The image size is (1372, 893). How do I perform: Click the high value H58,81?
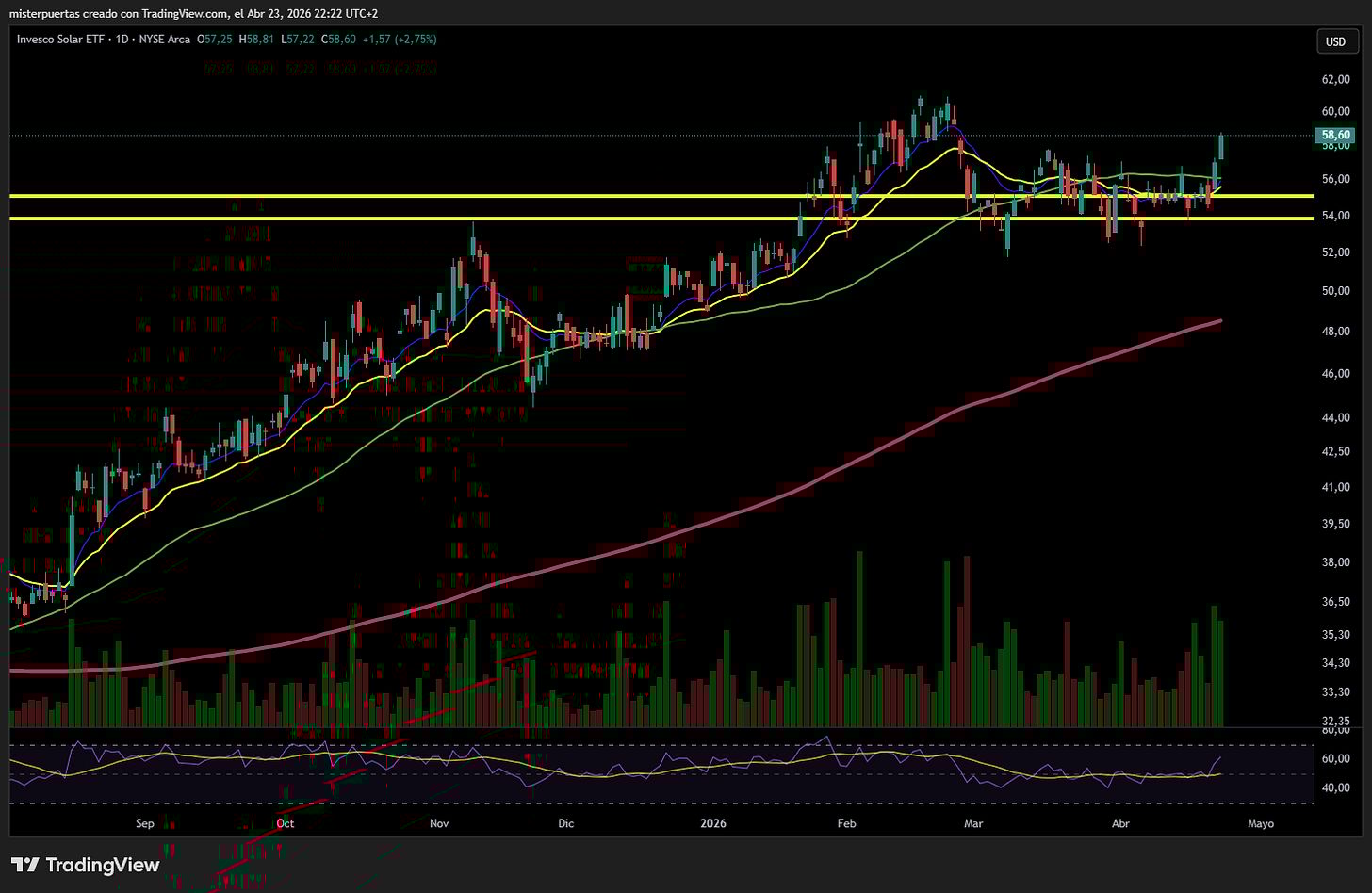click(255, 40)
